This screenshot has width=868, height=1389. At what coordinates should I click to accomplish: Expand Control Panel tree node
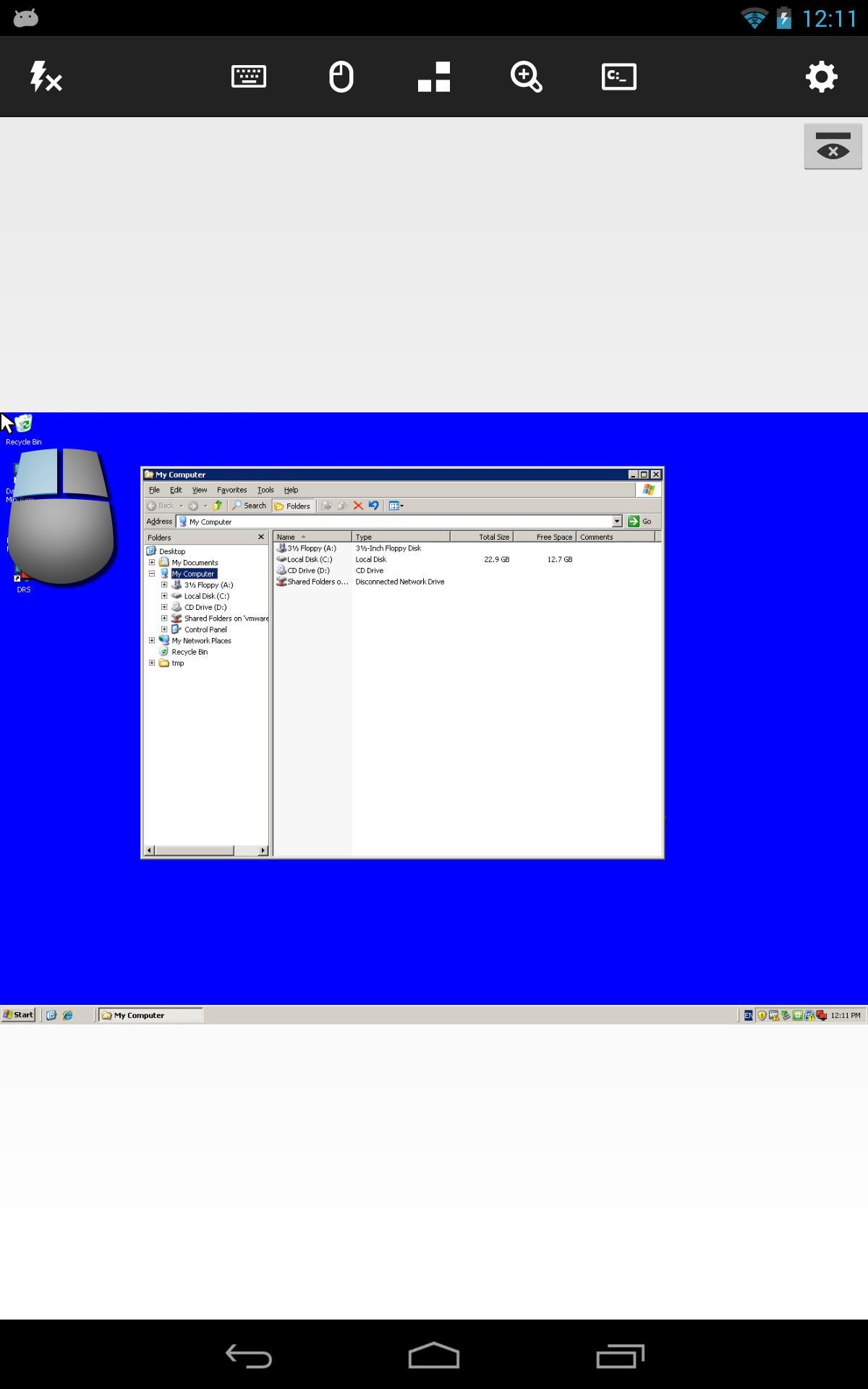(164, 629)
